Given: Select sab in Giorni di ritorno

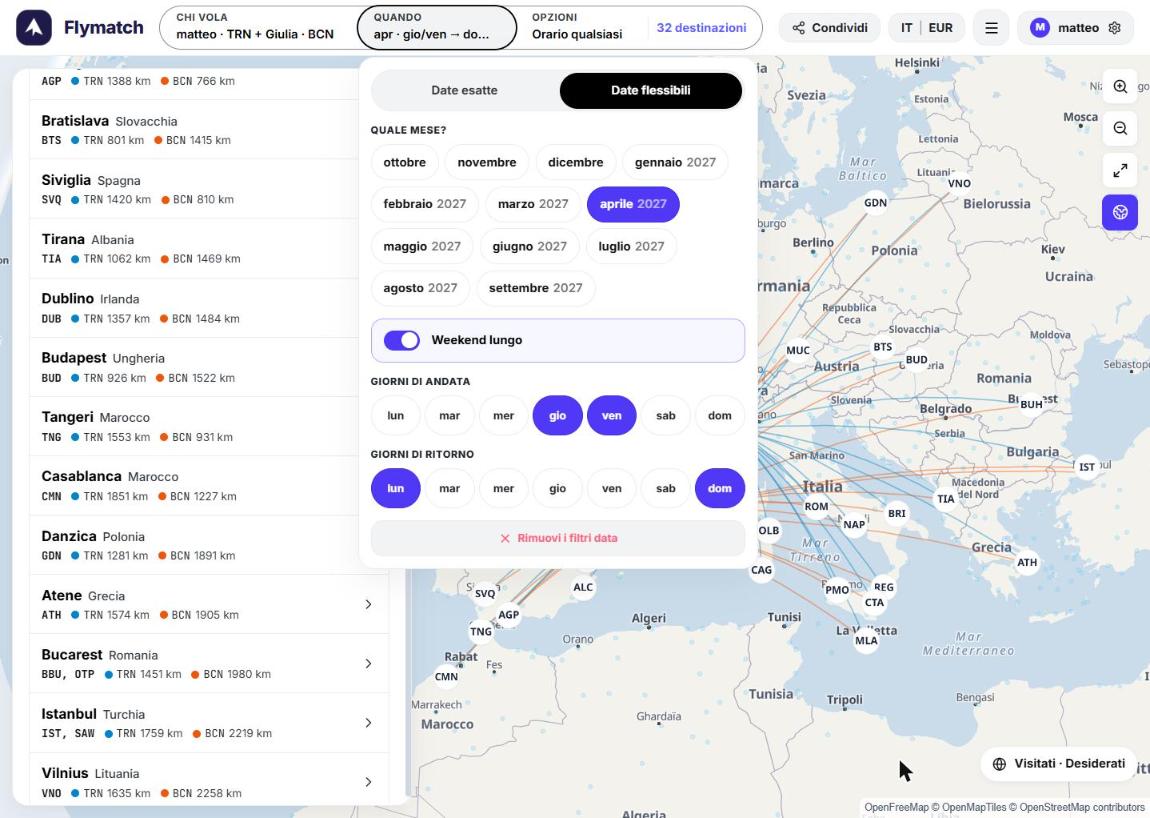Looking at the screenshot, I should coord(665,488).
